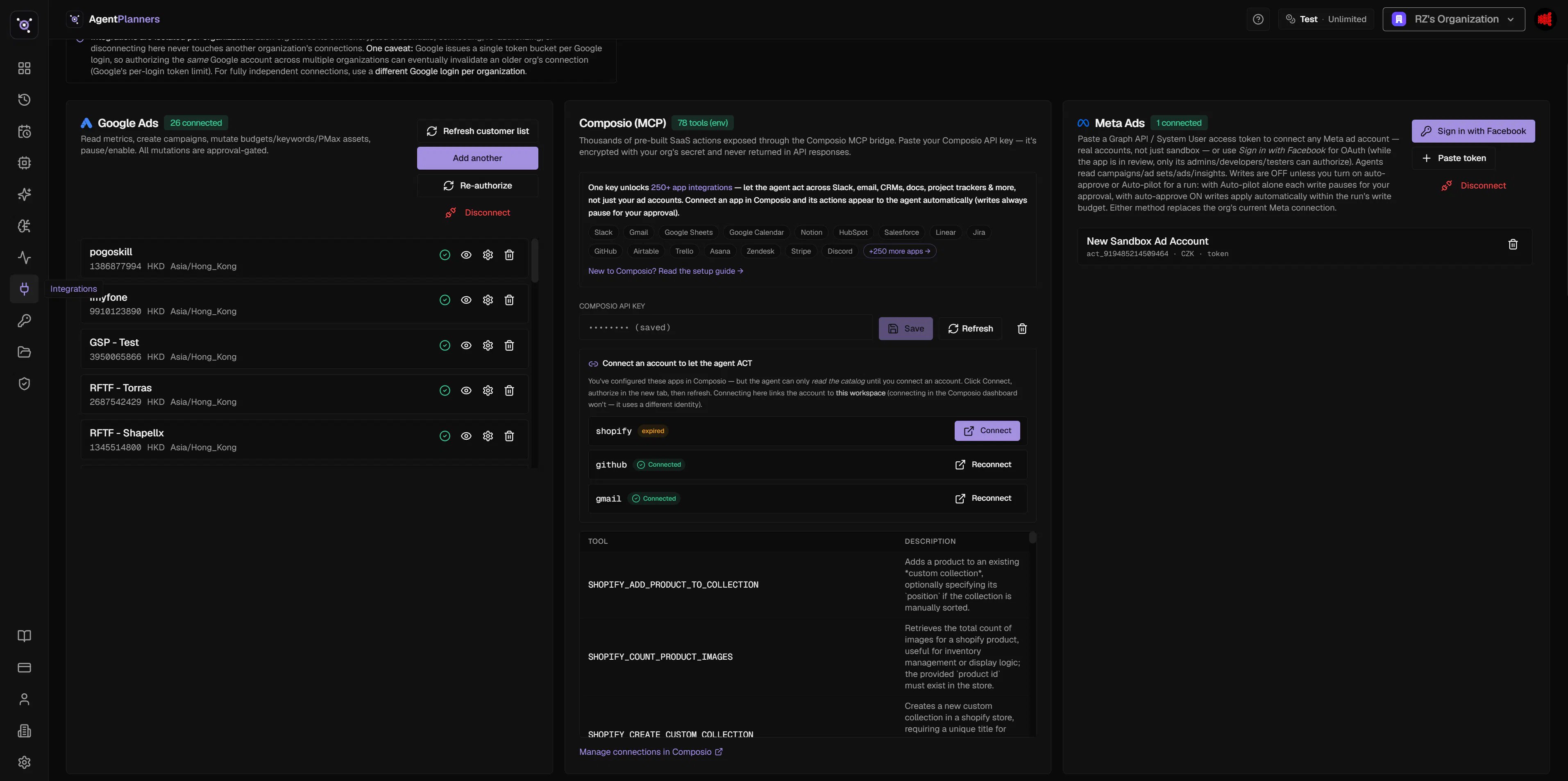This screenshot has width=1568, height=781.
Task: Click the Slack app chip
Action: click(x=603, y=232)
